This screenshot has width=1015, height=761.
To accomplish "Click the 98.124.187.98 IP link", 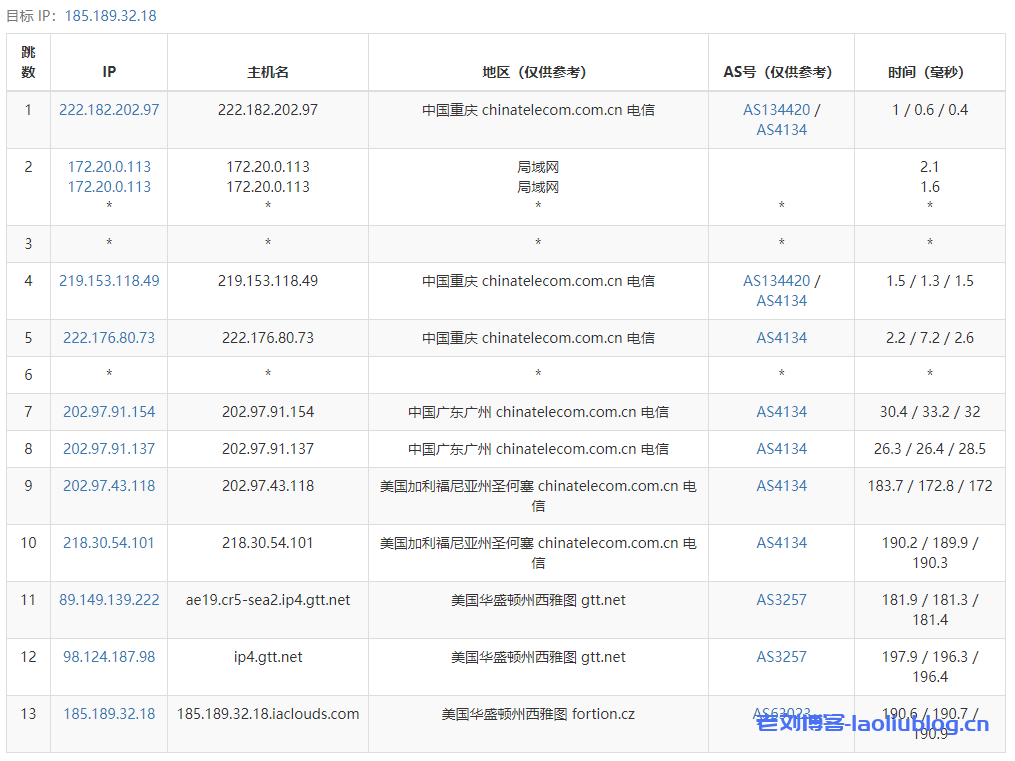I will tap(109, 657).
